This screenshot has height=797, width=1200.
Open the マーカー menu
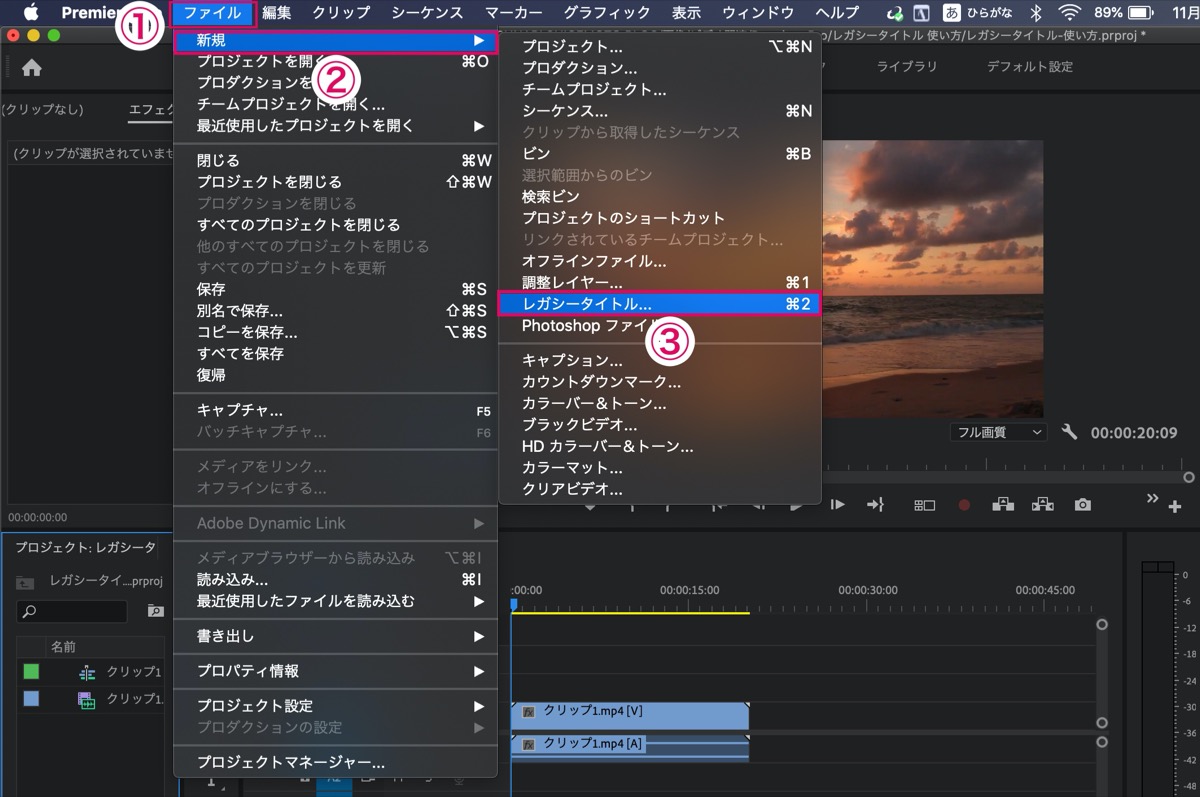coord(514,13)
